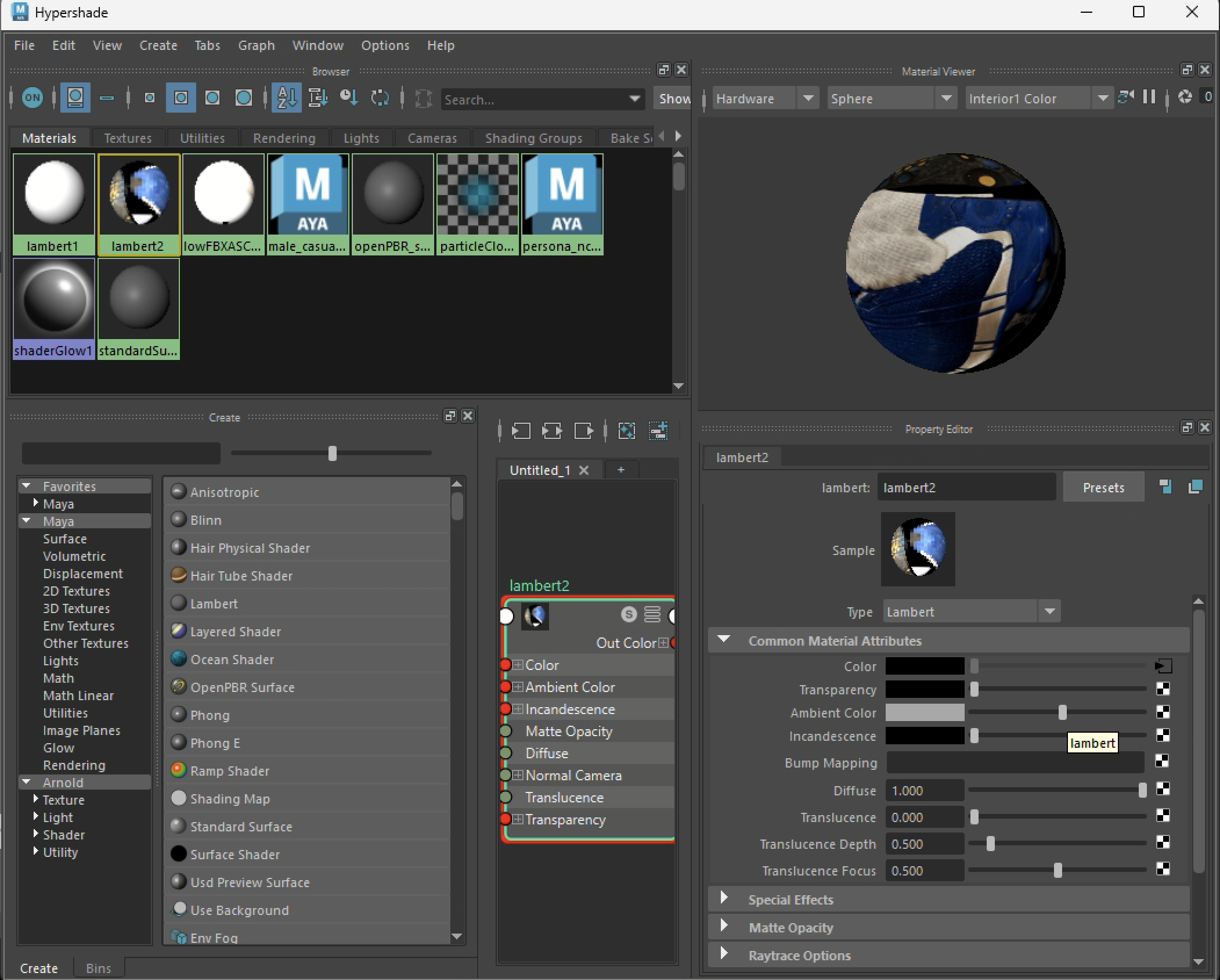This screenshot has height=980, width=1220.
Task: Click the Ambient Color swatch
Action: 924,712
